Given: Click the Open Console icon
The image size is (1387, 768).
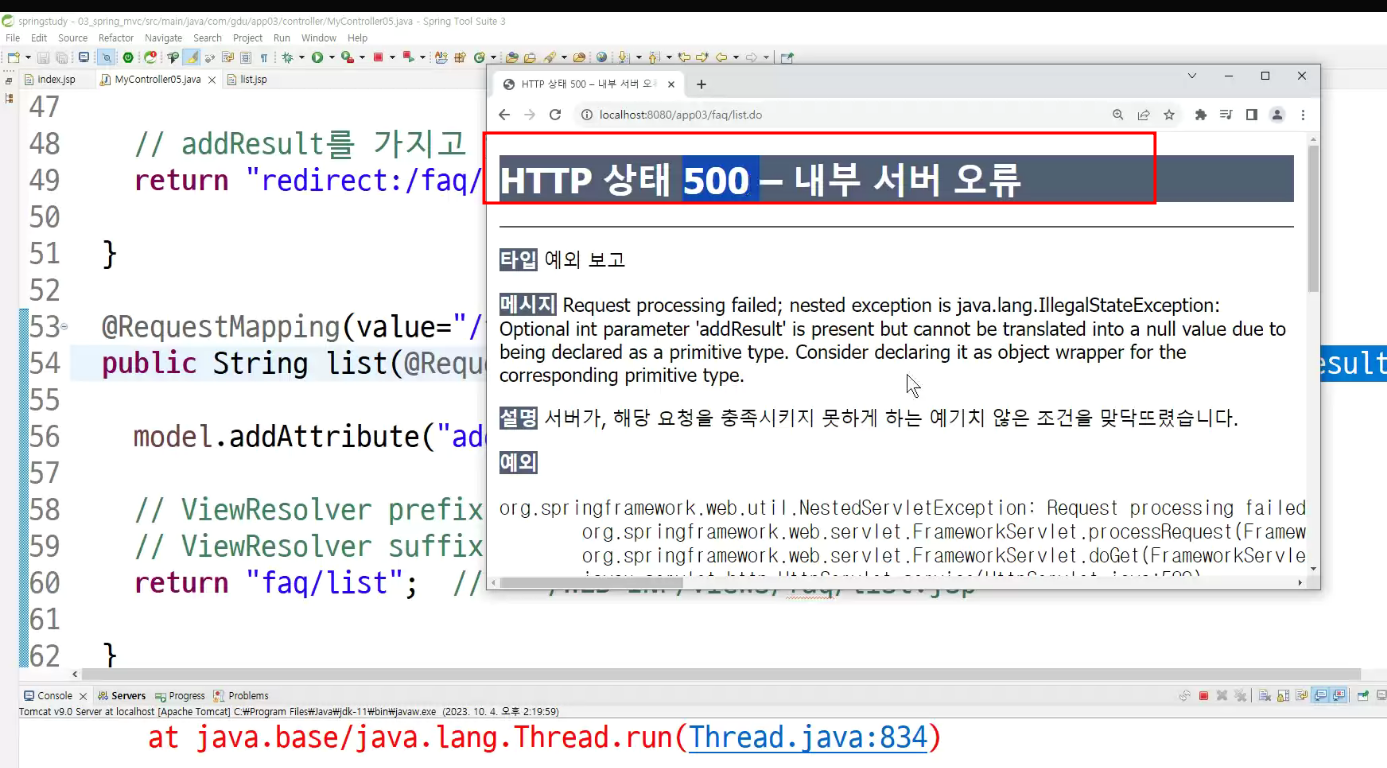Looking at the screenshot, I should pyautogui.click(x=1381, y=695).
